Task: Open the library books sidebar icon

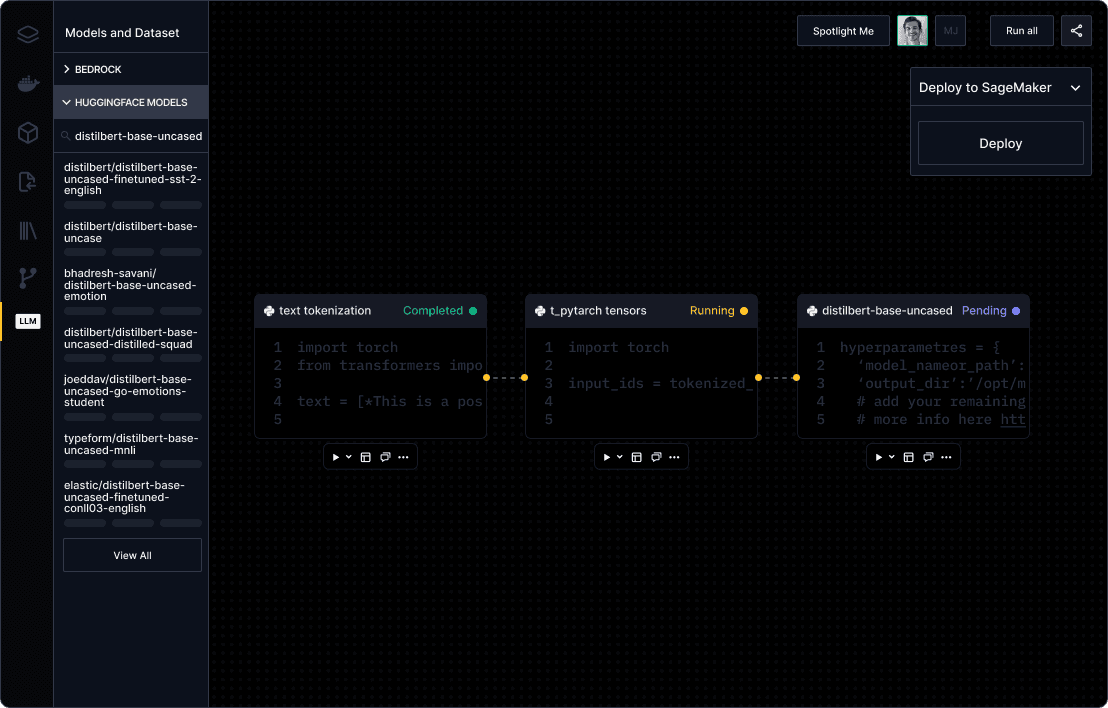Action: pyautogui.click(x=28, y=230)
